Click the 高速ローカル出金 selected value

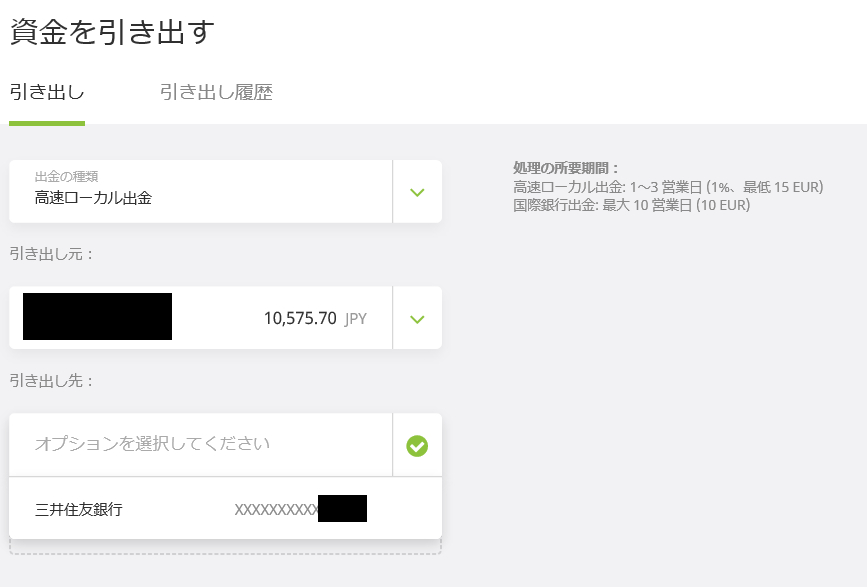[x=93, y=198]
